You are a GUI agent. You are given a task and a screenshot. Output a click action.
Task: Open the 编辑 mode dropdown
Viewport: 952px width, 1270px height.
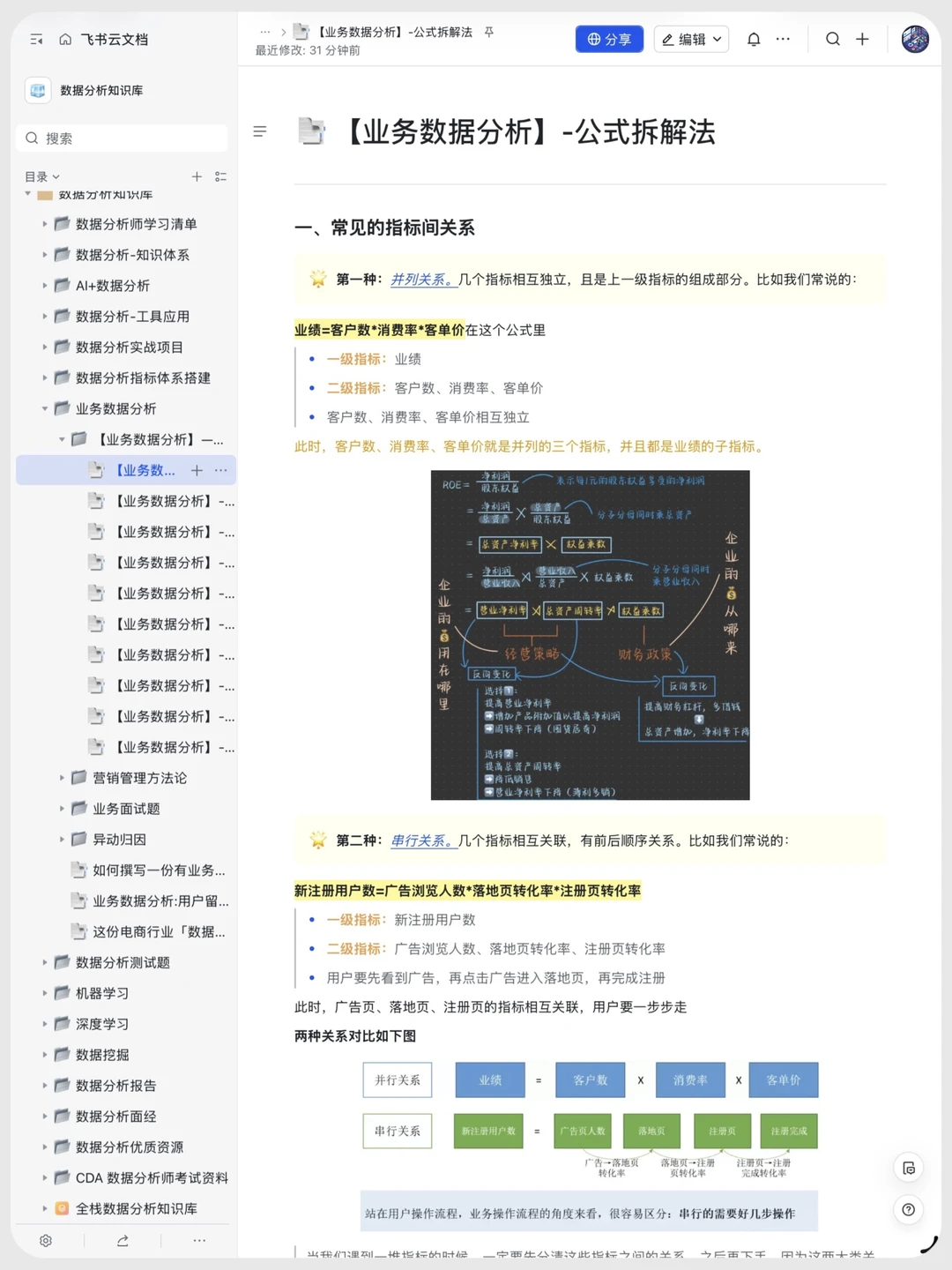[691, 40]
